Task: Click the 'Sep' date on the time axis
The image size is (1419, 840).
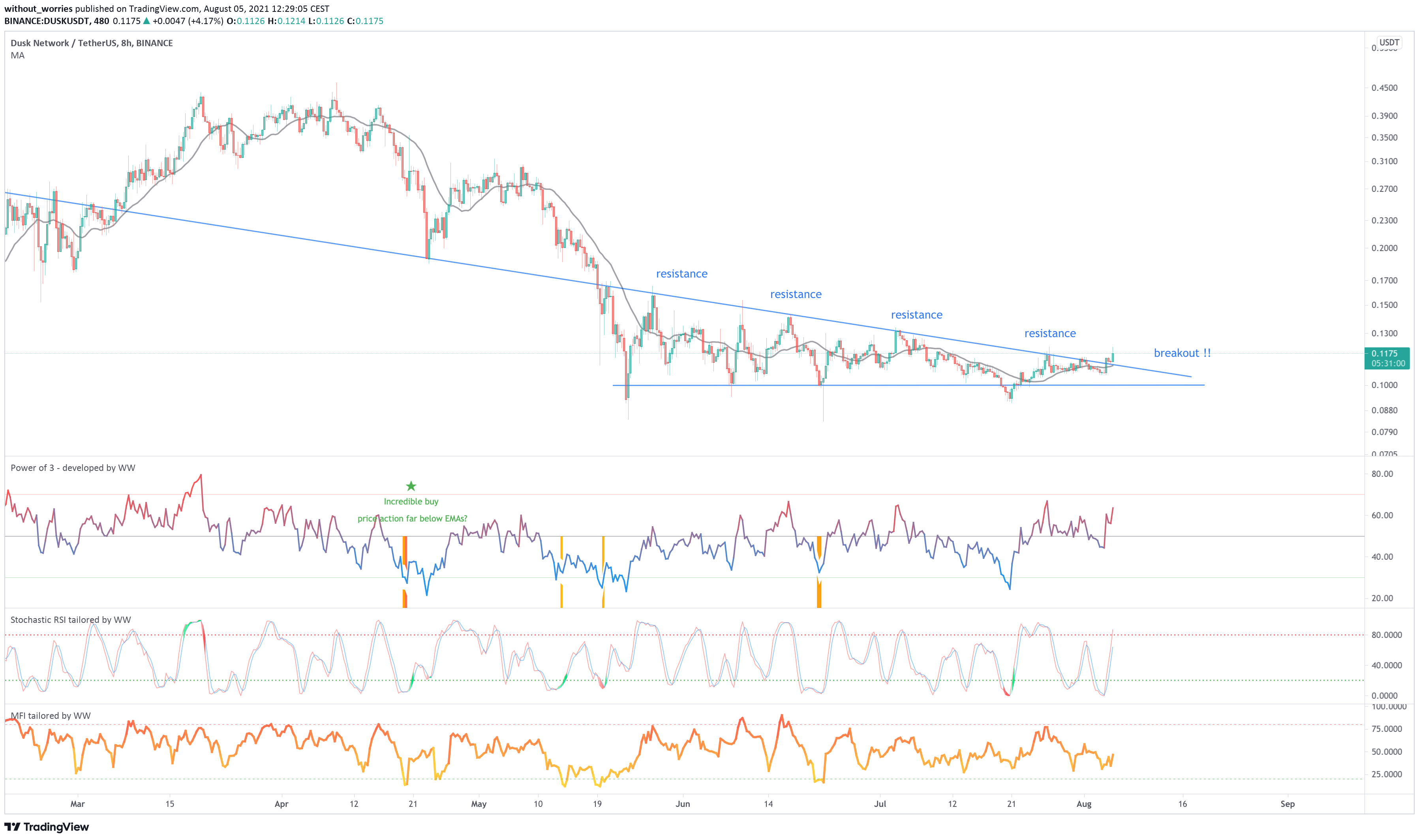Action: [1287, 804]
